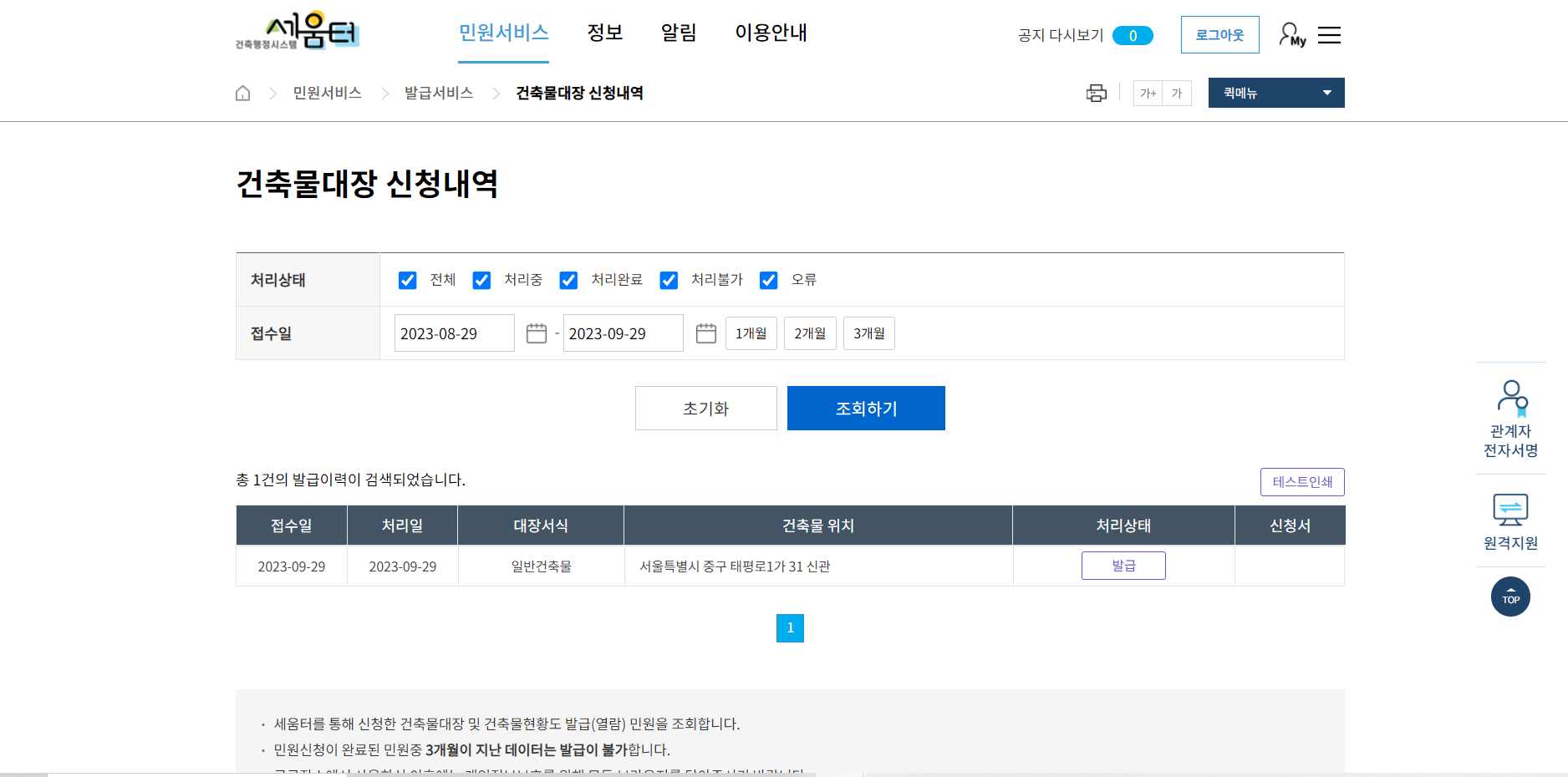
Task: Click the 조회하기 search button
Action: [865, 408]
